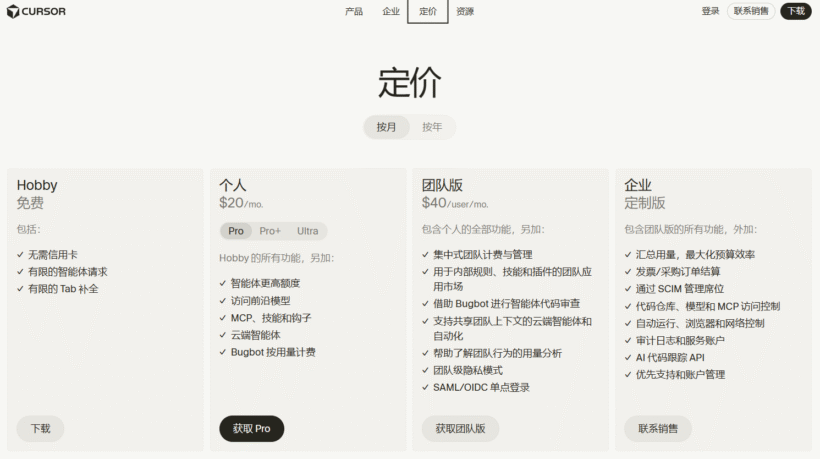820x459 pixels.
Task: Click the $20/mo. price
Action: pos(241,203)
